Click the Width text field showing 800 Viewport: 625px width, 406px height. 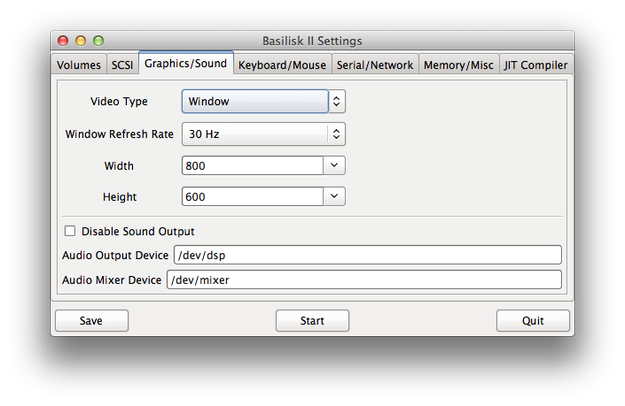point(252,165)
